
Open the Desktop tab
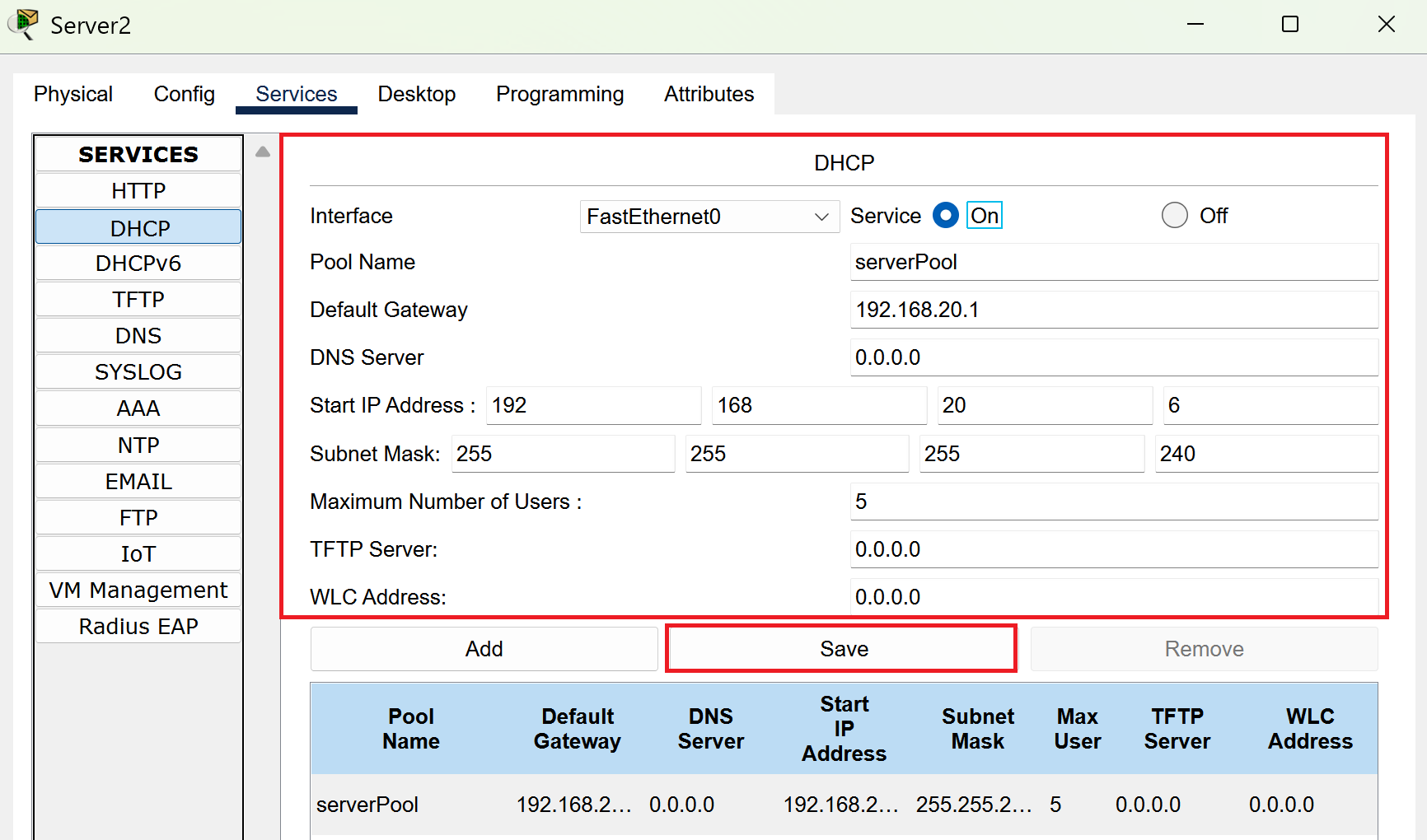coord(417,94)
